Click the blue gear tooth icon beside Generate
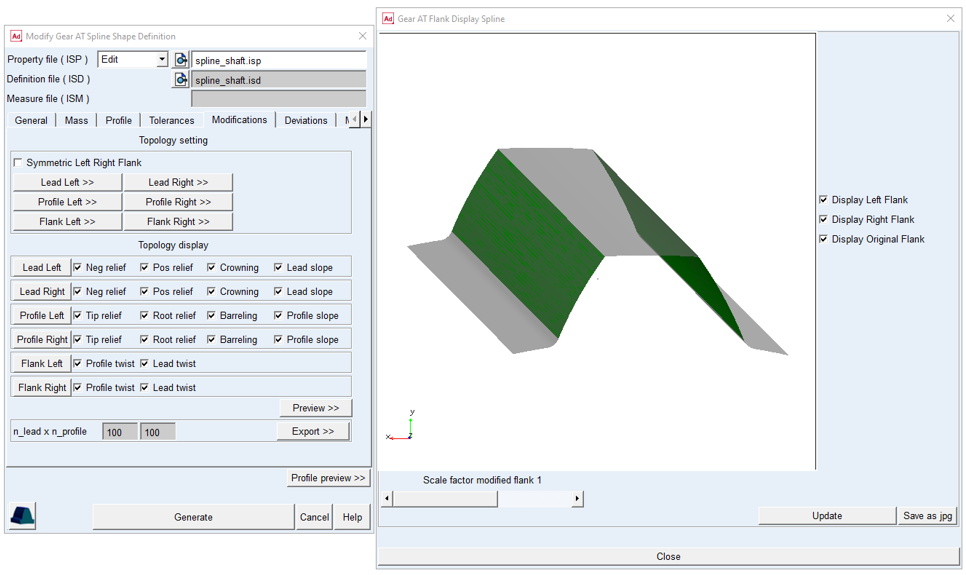 [23, 516]
